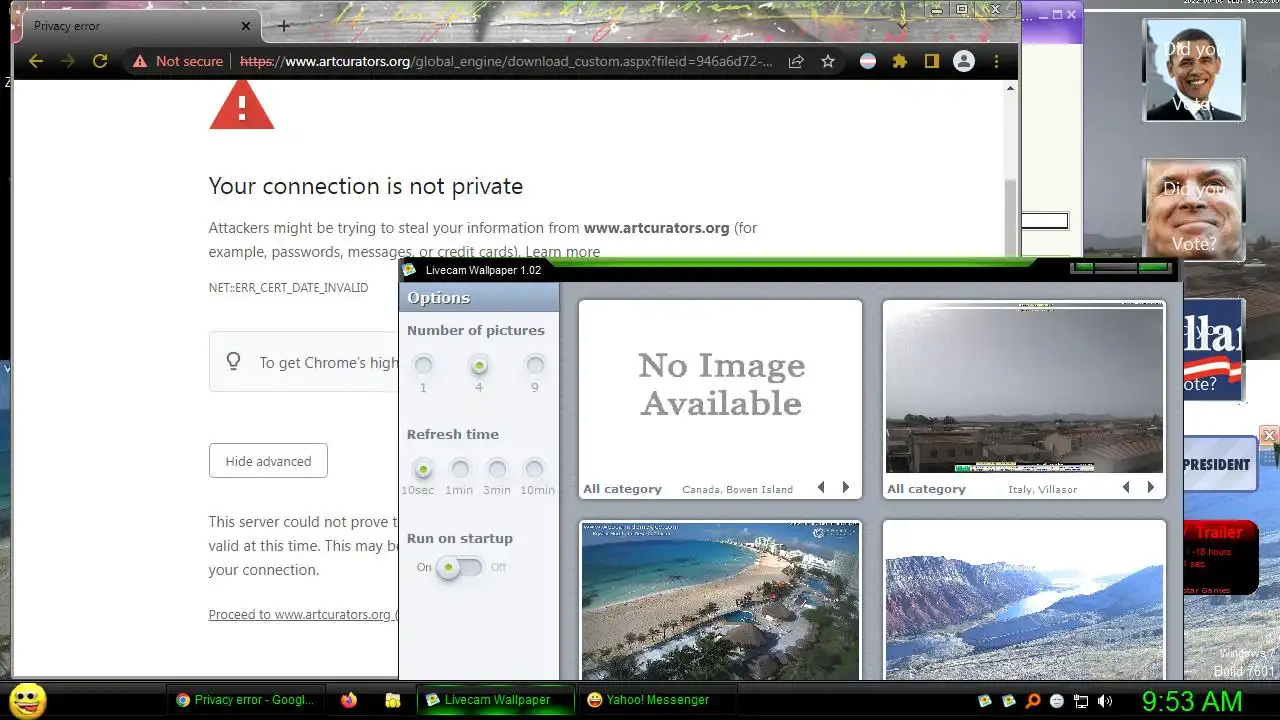Open the Italy, Villasor webcam image

pyautogui.click(x=1024, y=389)
